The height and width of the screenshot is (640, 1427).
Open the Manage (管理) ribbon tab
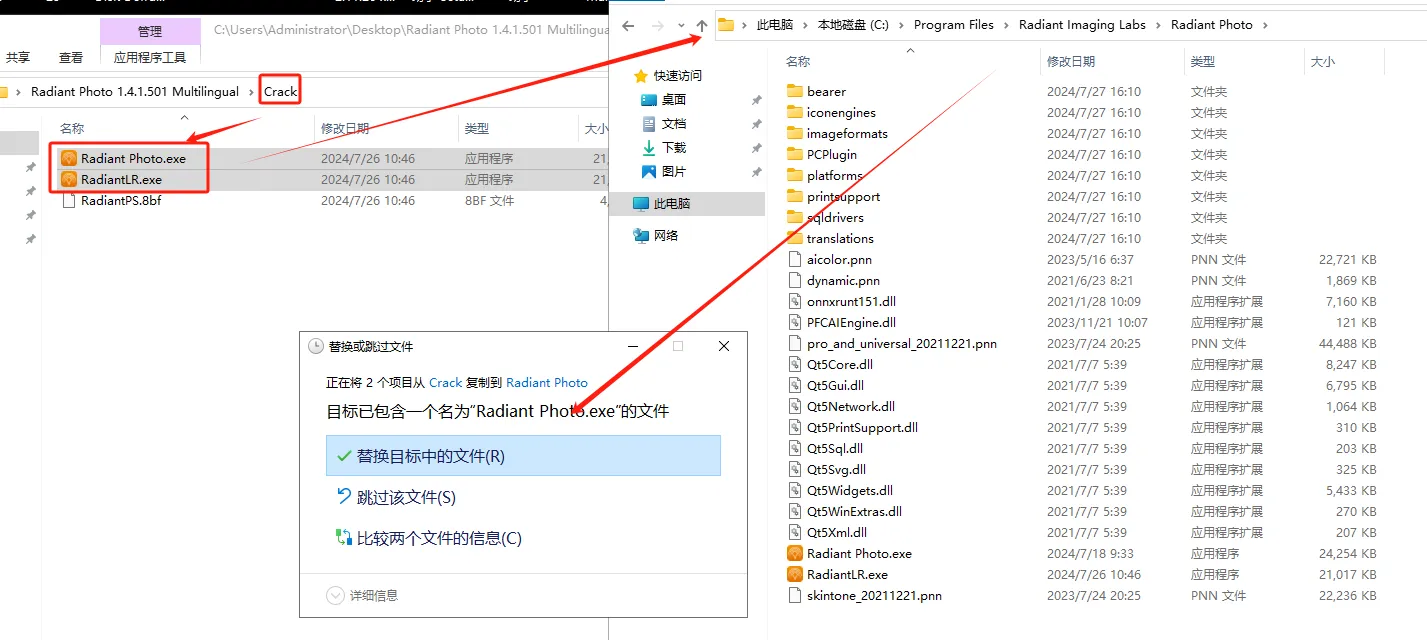pyautogui.click(x=150, y=32)
